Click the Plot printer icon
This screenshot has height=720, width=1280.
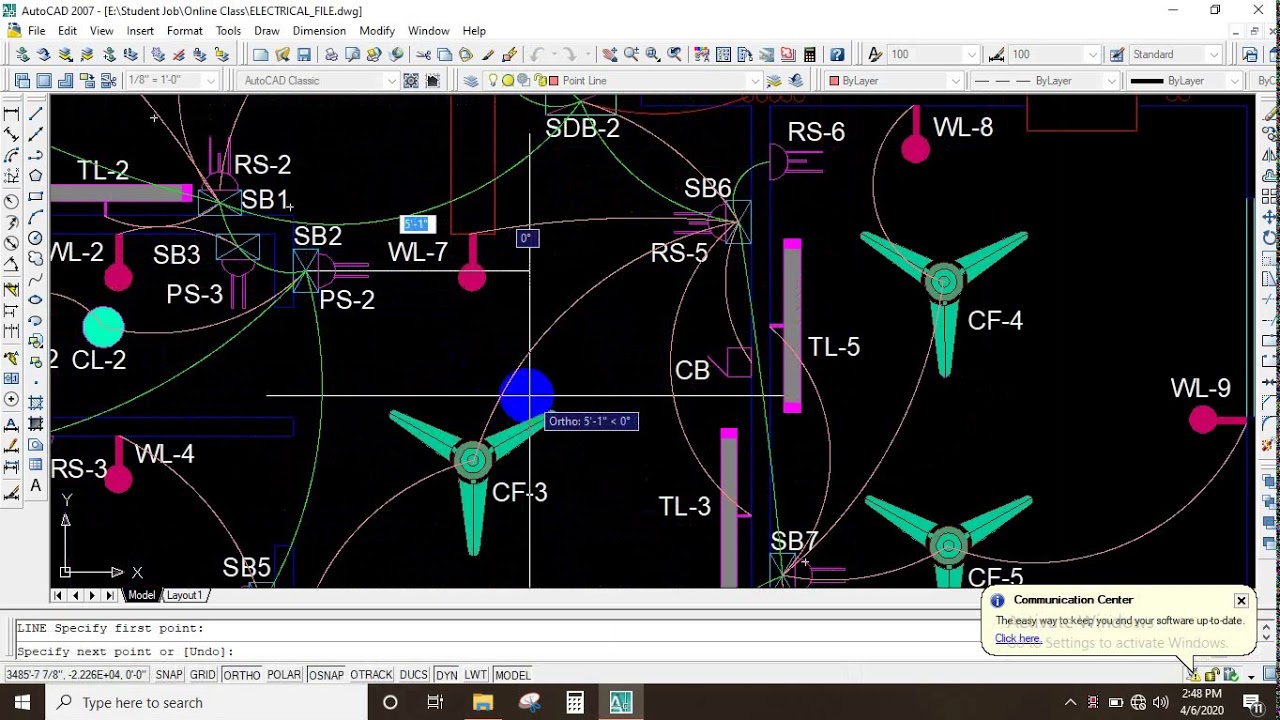coord(331,55)
